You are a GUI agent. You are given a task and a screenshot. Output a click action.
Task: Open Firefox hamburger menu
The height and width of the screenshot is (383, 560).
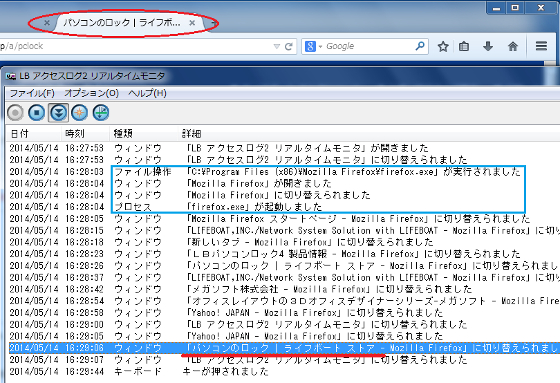(541, 46)
